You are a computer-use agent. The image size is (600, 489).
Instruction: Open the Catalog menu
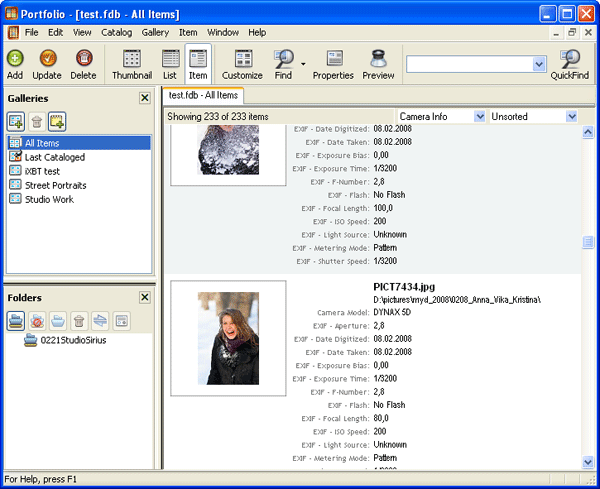click(x=117, y=33)
